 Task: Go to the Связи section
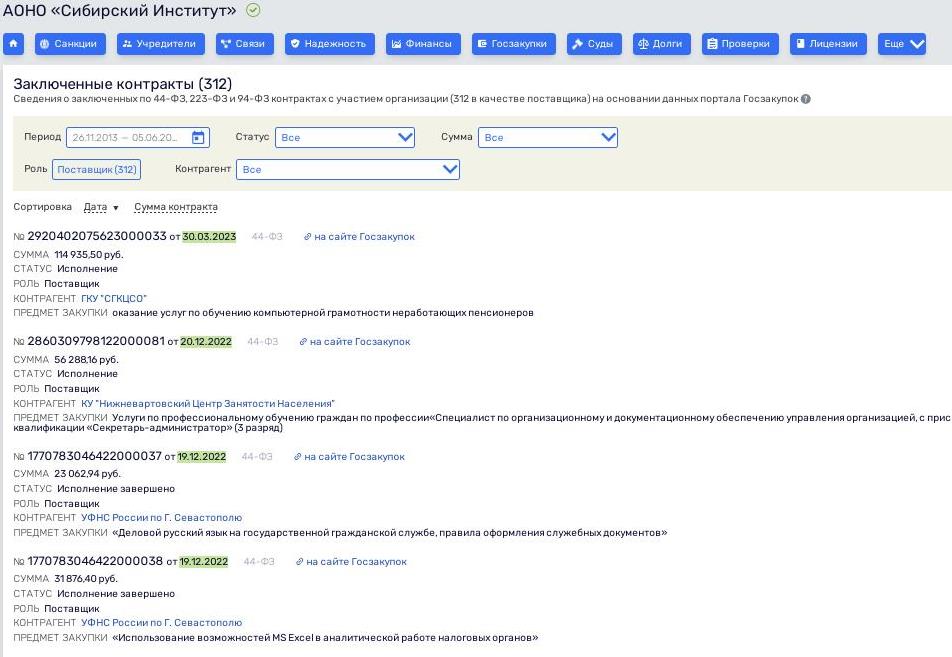coord(246,44)
